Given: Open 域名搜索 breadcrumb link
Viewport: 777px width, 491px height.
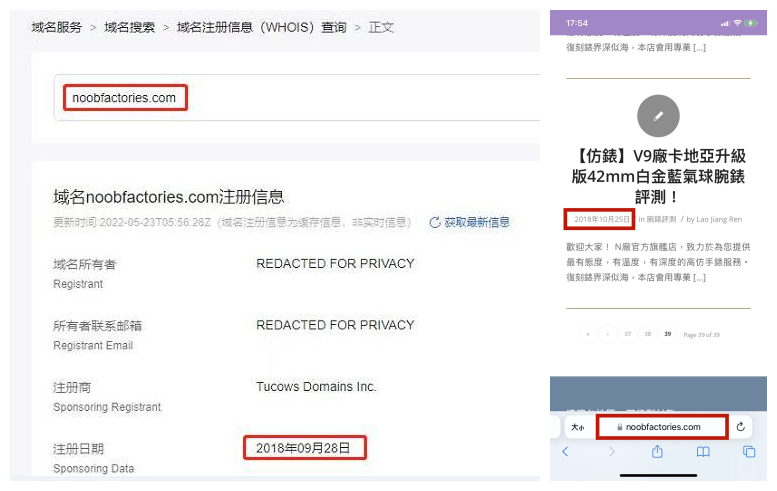Looking at the screenshot, I should (129, 27).
